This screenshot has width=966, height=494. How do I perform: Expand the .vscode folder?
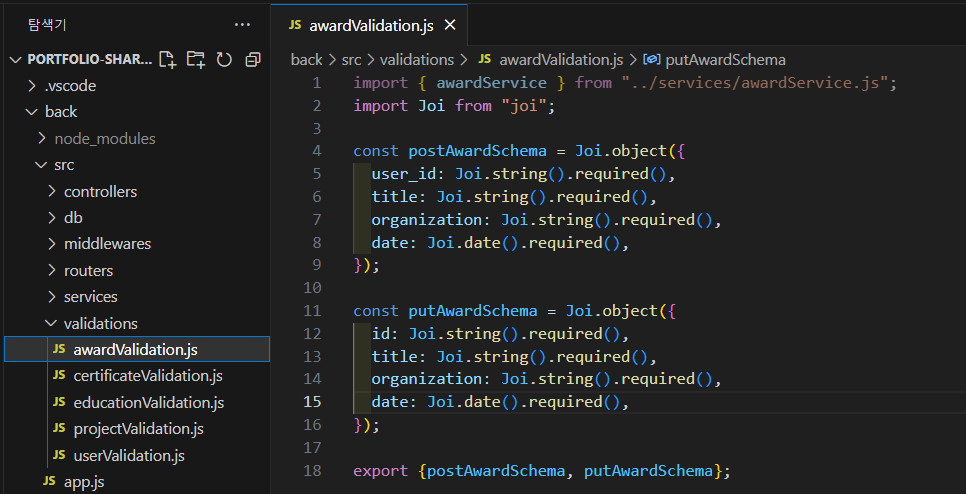point(32,86)
